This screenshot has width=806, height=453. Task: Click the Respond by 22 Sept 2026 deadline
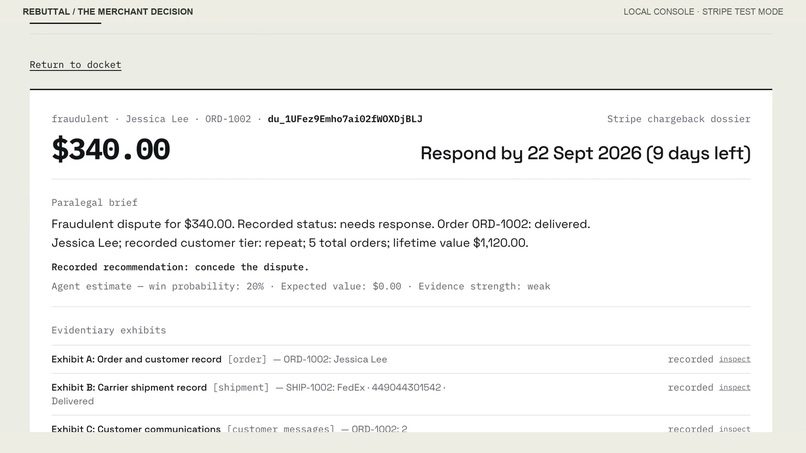tap(585, 153)
